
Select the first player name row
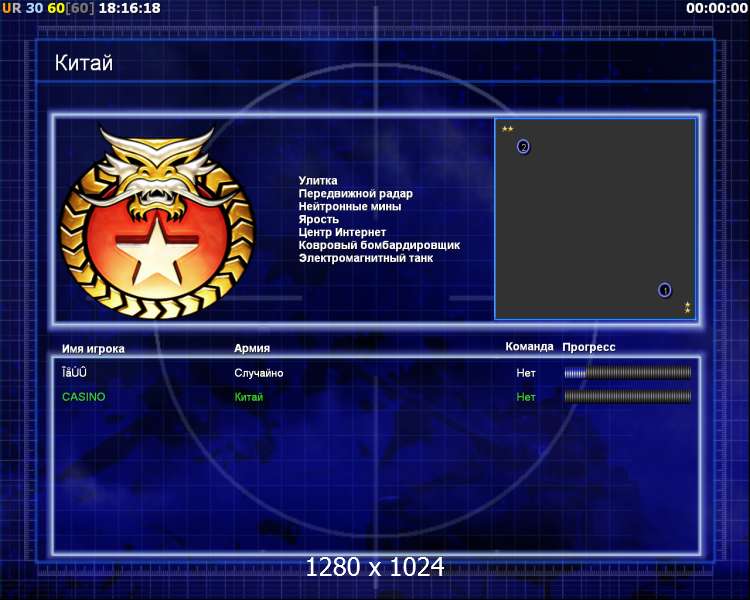click(74, 372)
